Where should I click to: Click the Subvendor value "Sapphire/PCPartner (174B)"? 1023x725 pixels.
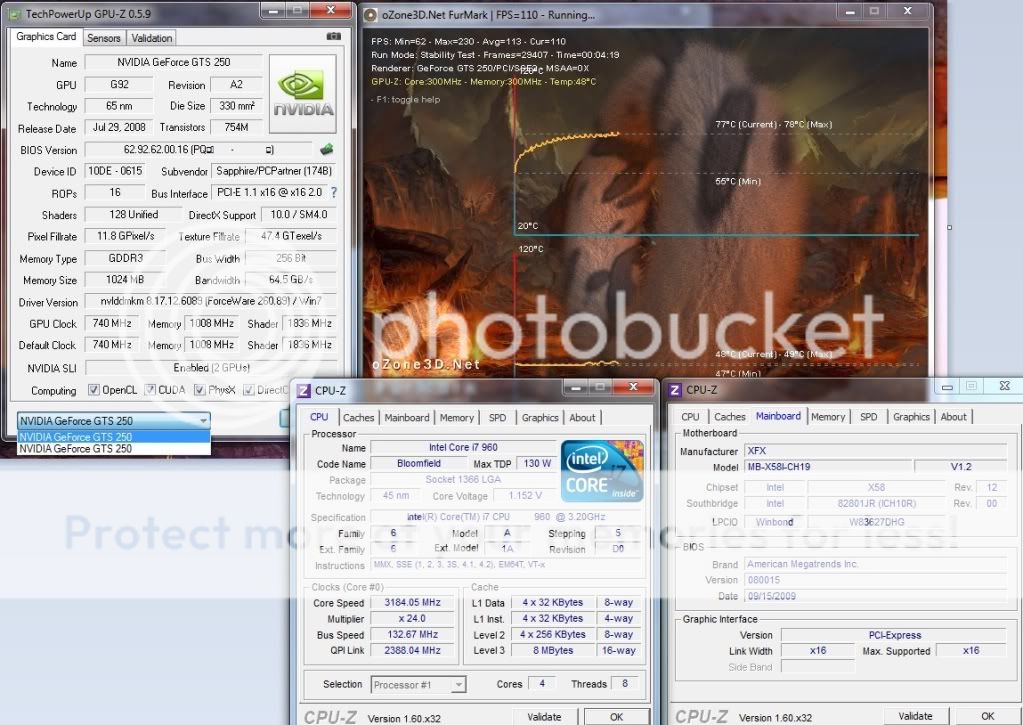point(274,172)
